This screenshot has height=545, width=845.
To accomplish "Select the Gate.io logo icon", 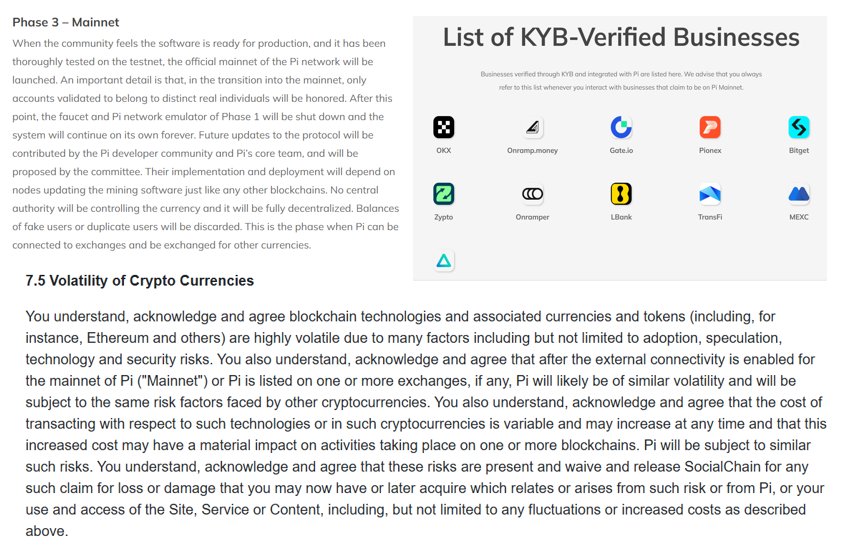I will [x=621, y=127].
